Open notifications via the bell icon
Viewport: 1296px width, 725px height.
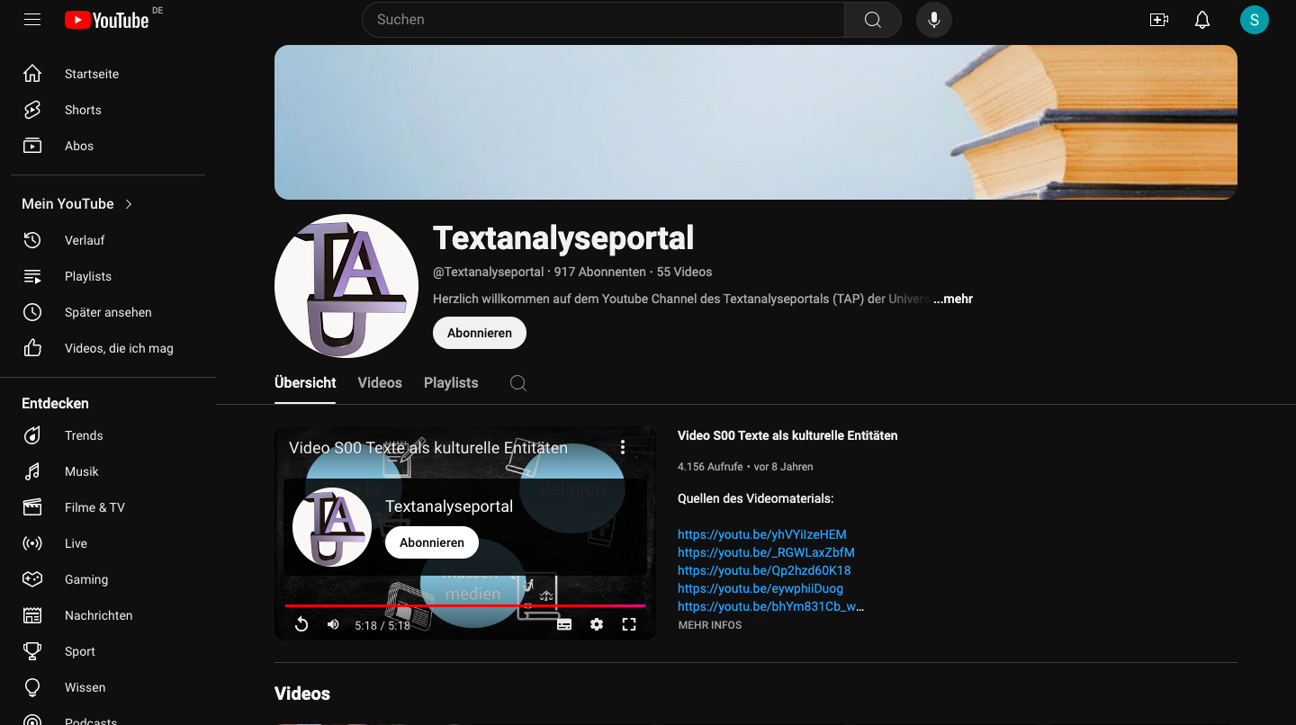click(1202, 19)
